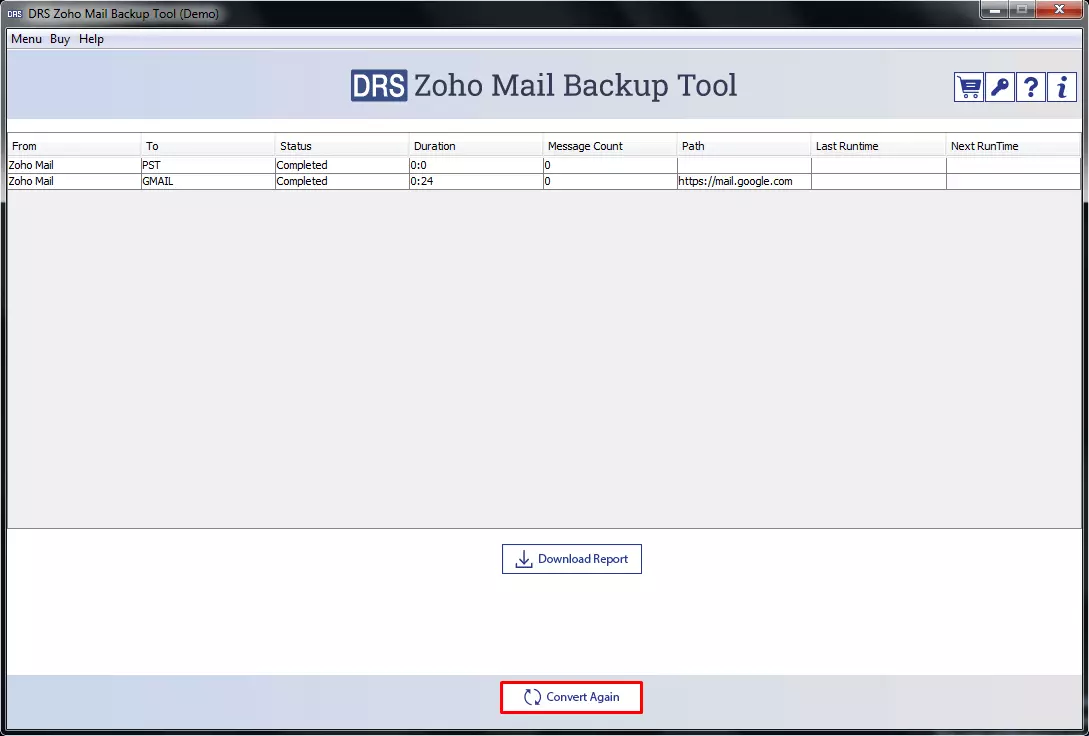Select the PST cell in first row
The image size is (1089, 736).
[x=208, y=165]
